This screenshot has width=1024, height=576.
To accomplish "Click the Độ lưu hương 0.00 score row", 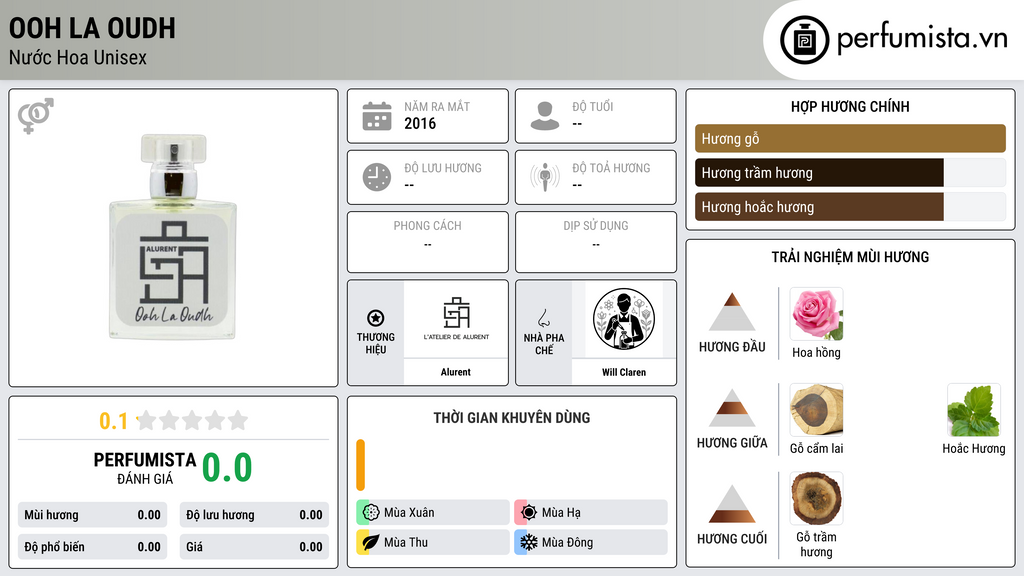I will pyautogui.click(x=254, y=515).
